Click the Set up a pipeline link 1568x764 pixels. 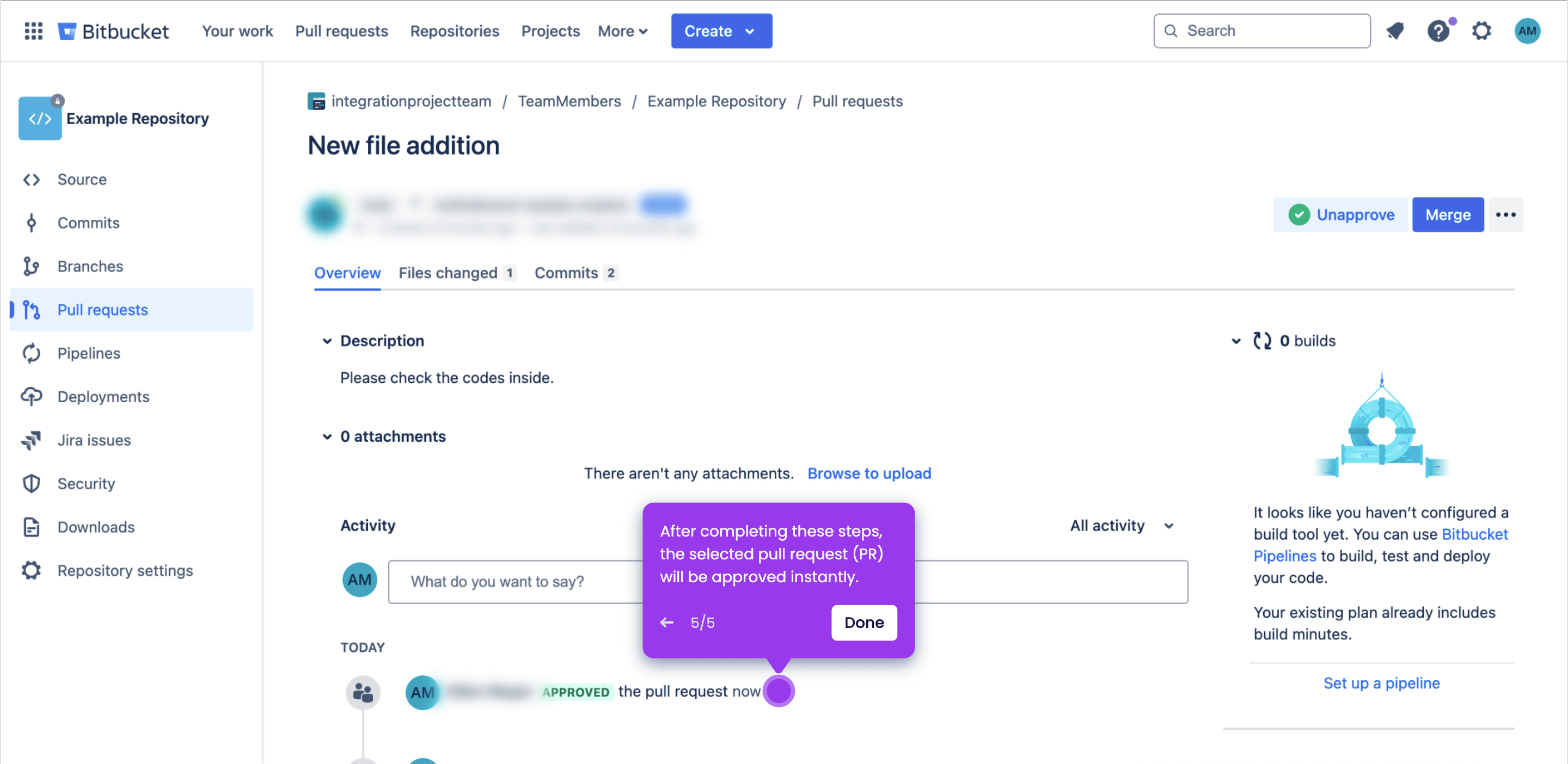(x=1382, y=683)
